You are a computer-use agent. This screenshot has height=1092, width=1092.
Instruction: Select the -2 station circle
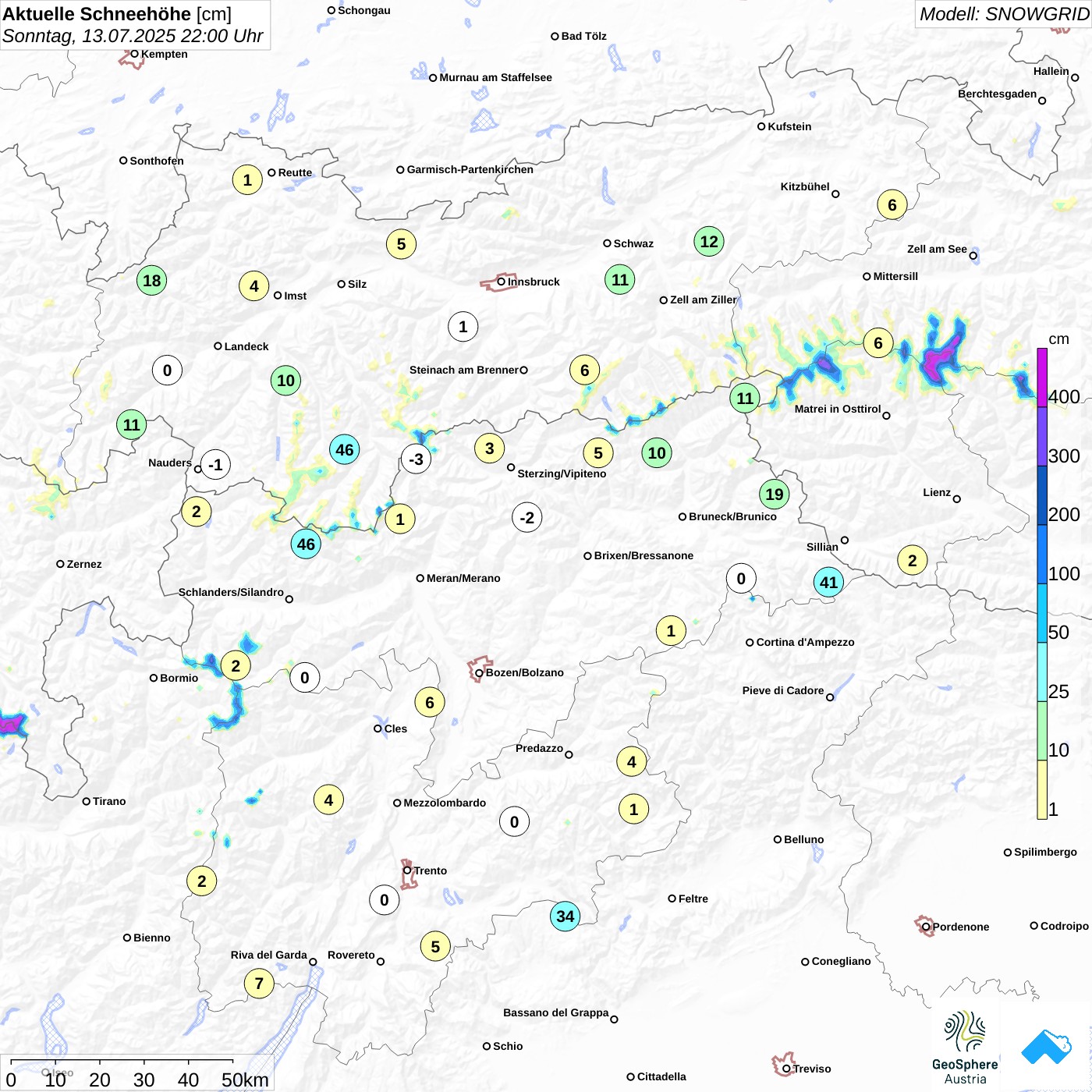pyautogui.click(x=527, y=518)
